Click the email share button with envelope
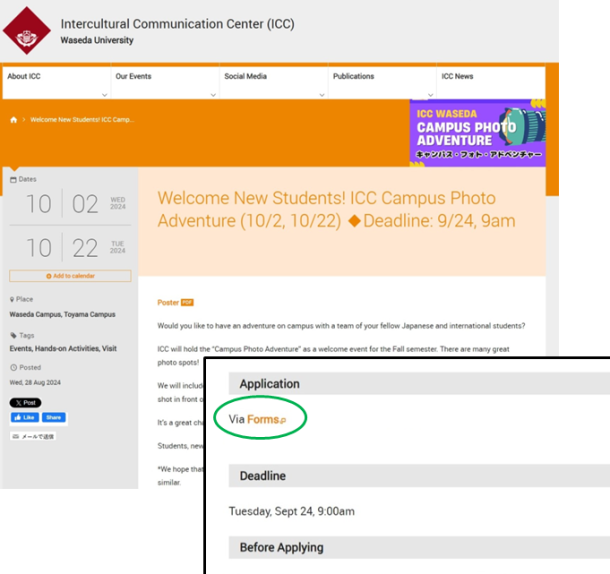This screenshot has height=574, width=610. 33,437
